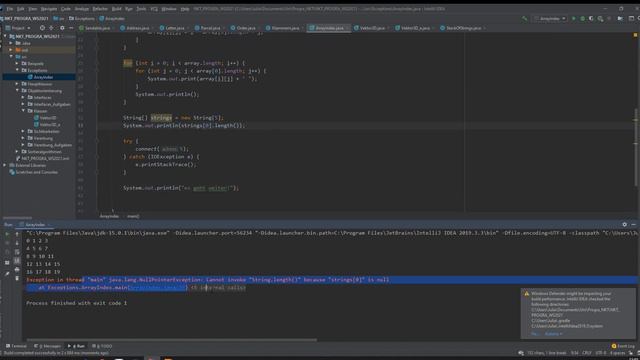Click expand/collapse all icon in Project panel
Image resolution: width=640 pixels, height=360 pixels.
(x=51, y=28)
